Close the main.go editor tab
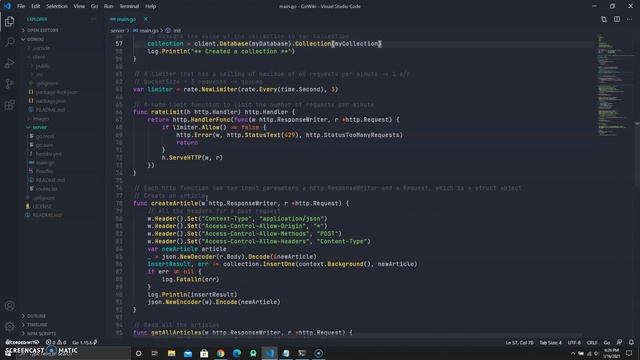Image resolution: width=640 pixels, height=360 pixels. click(x=145, y=19)
